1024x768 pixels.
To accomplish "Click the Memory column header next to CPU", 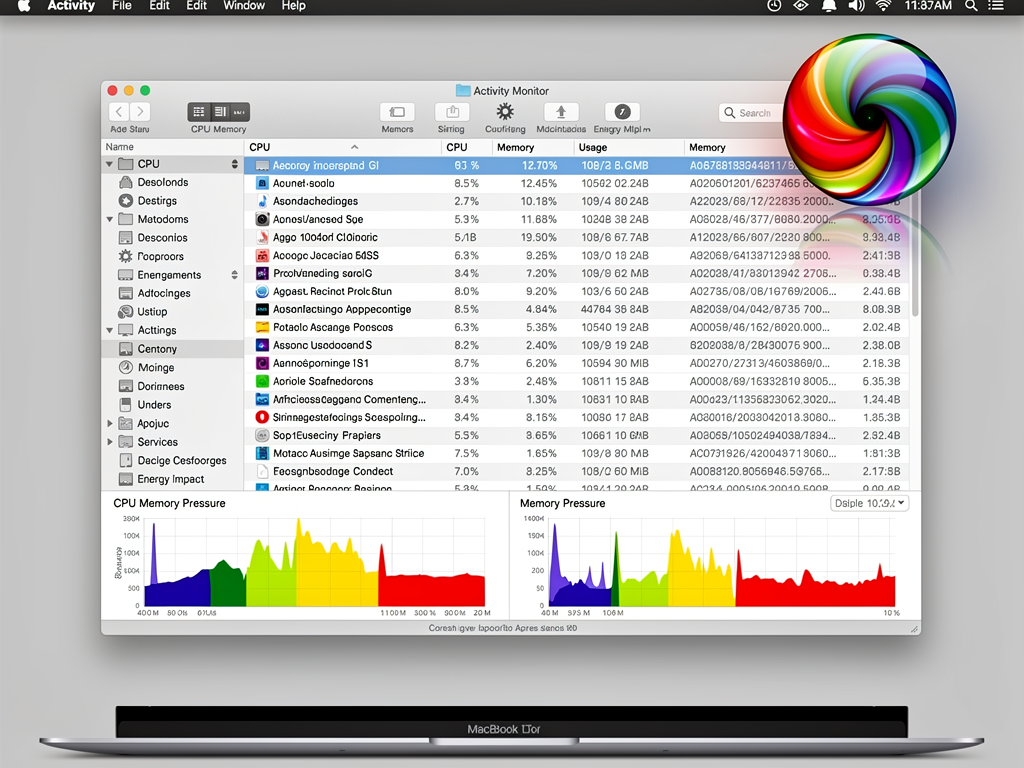I will pos(533,147).
